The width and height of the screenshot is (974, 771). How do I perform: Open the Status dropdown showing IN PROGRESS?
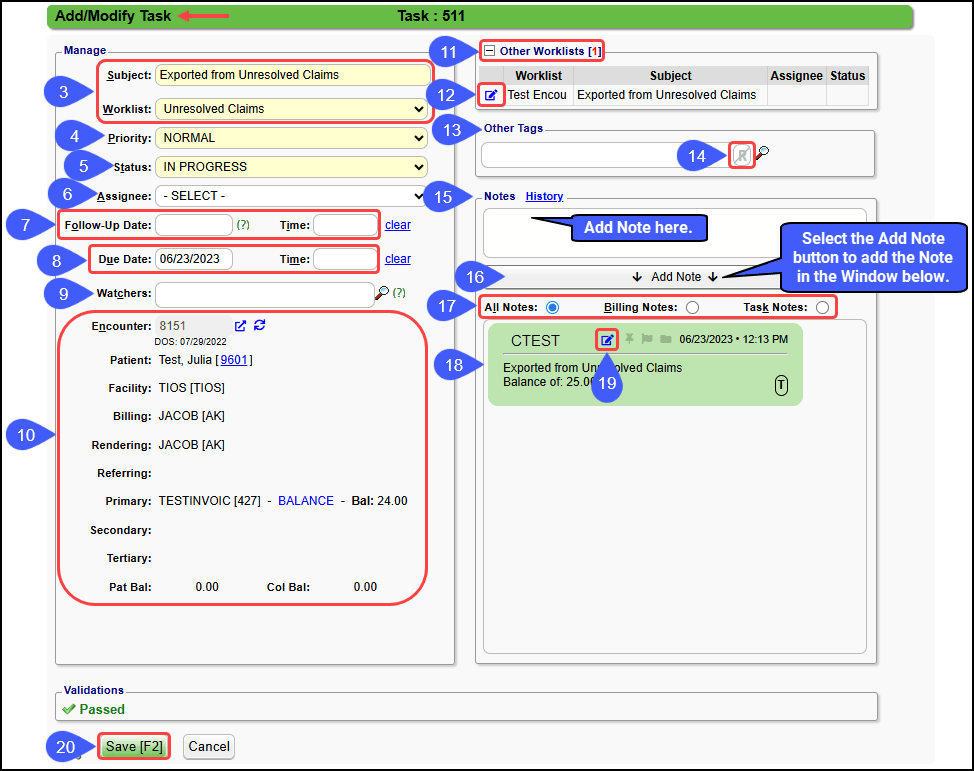293,167
